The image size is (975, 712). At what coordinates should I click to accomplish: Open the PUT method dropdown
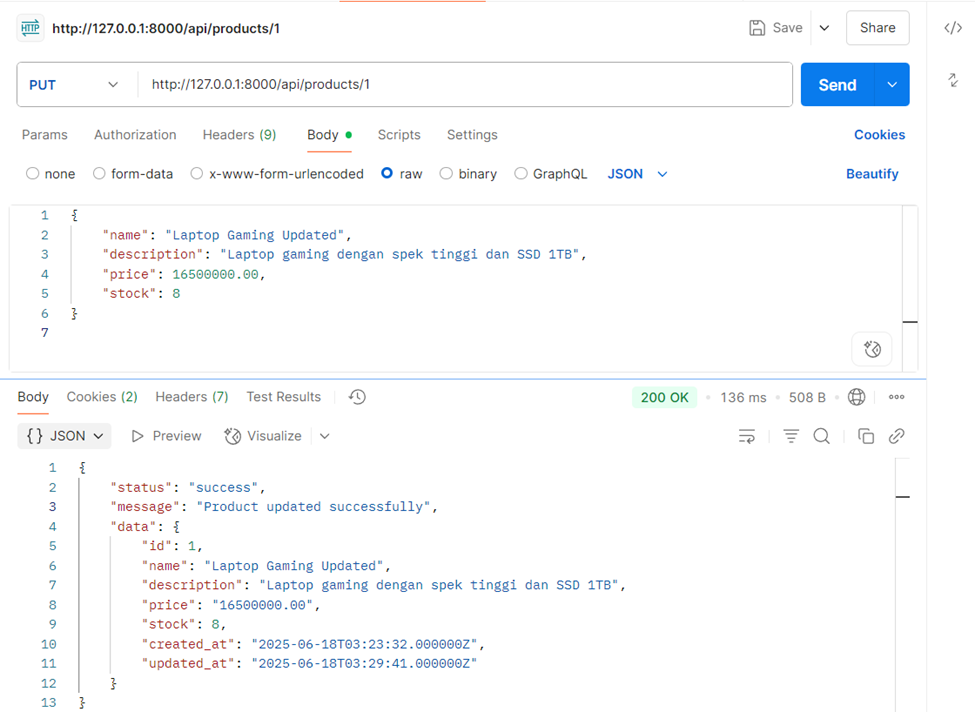[x=75, y=85]
